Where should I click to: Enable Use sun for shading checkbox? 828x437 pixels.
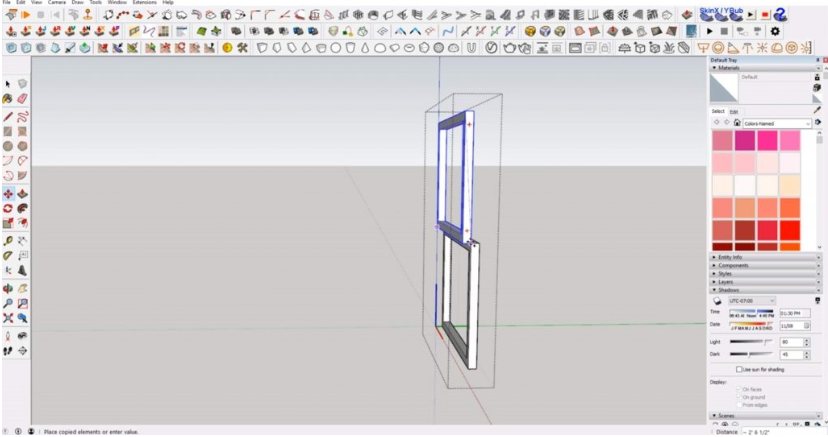[x=739, y=369]
